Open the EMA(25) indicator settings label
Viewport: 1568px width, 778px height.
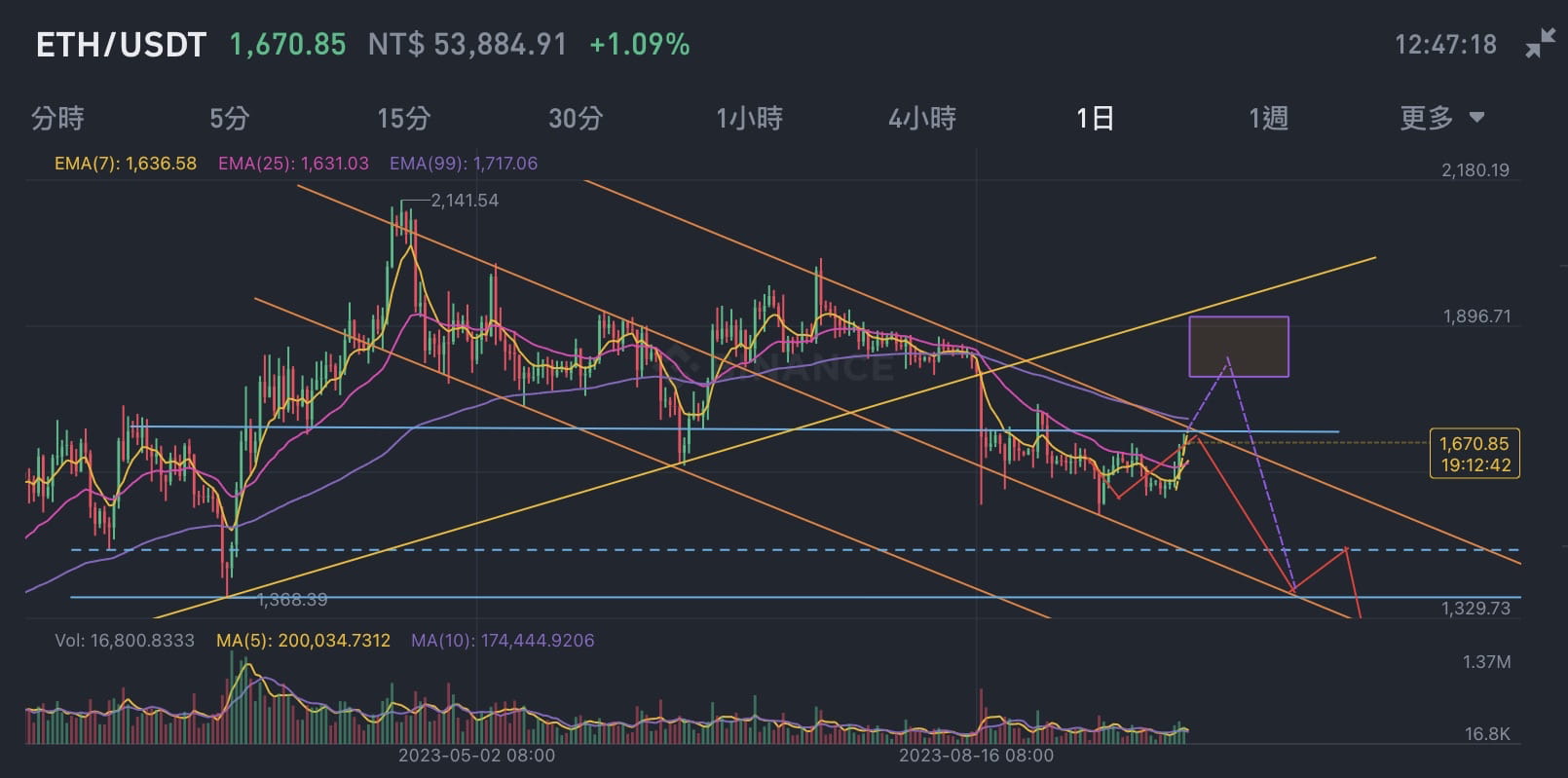point(293,164)
